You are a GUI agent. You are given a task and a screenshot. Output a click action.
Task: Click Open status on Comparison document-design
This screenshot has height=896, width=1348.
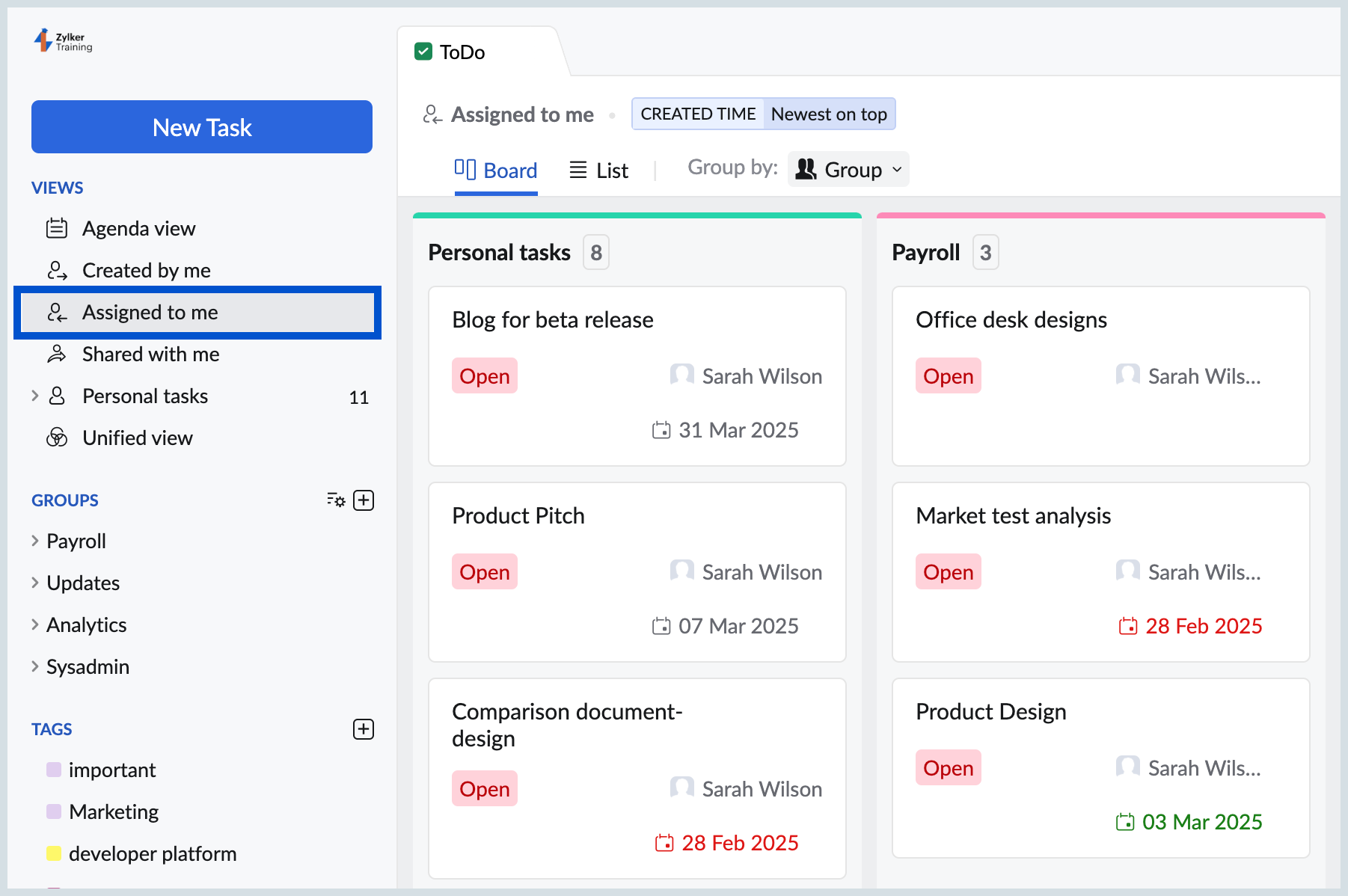click(485, 789)
